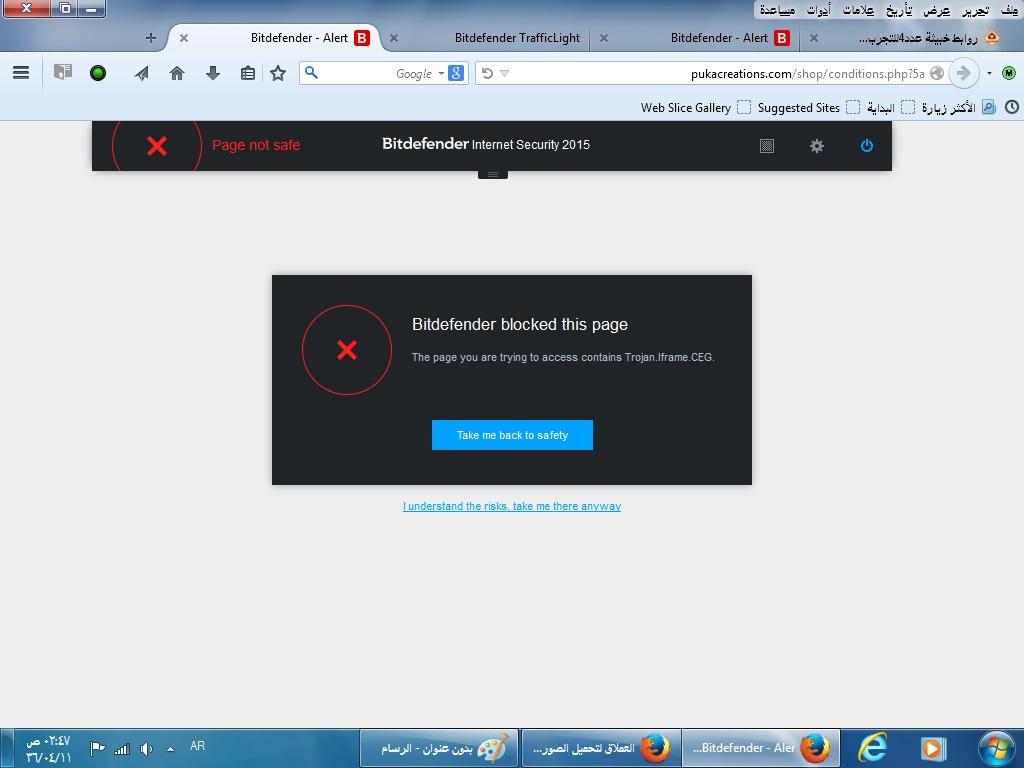1024x768 pixels.
Task: Click the AR language indicator
Action: (197, 746)
